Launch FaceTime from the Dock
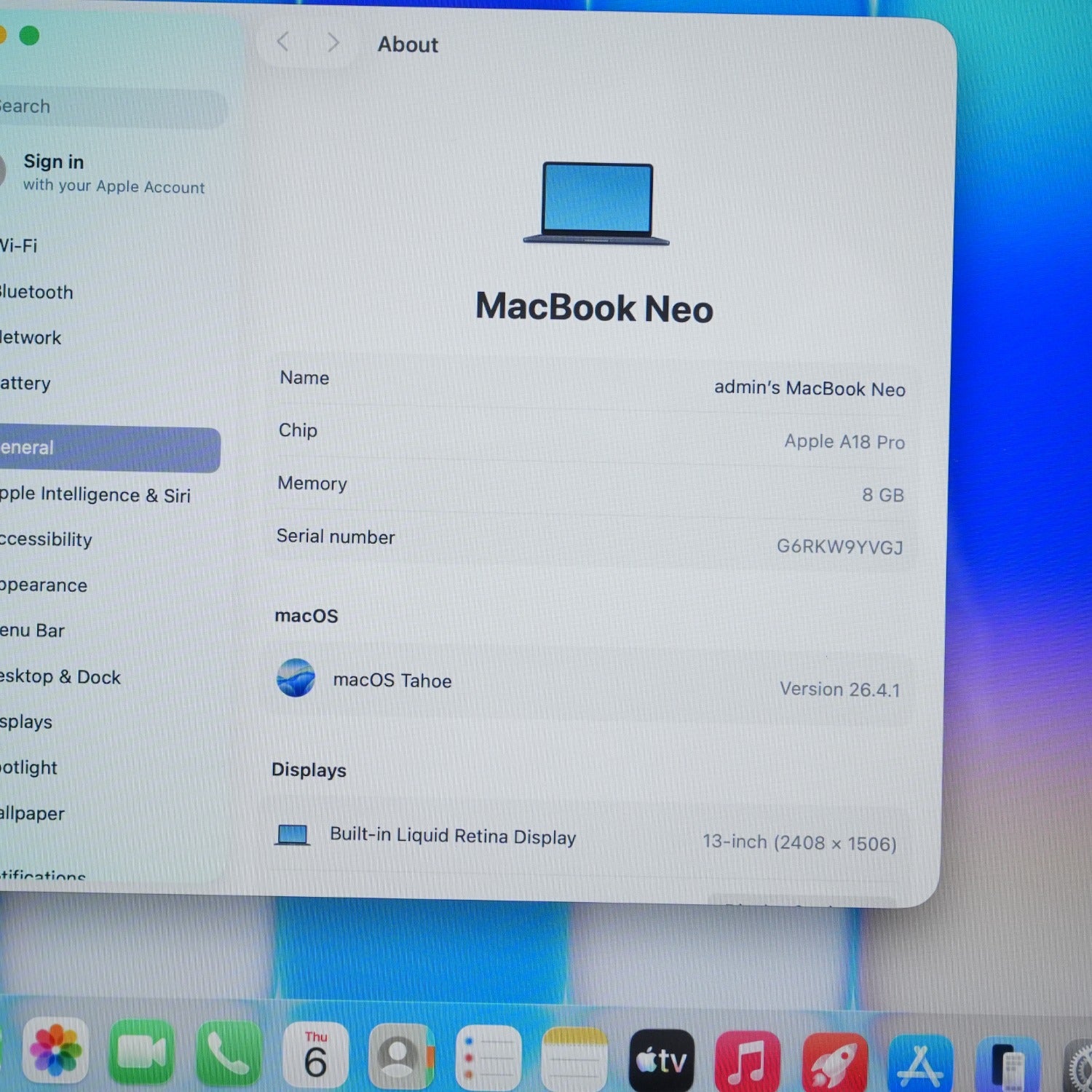1092x1092 pixels. point(141,1051)
